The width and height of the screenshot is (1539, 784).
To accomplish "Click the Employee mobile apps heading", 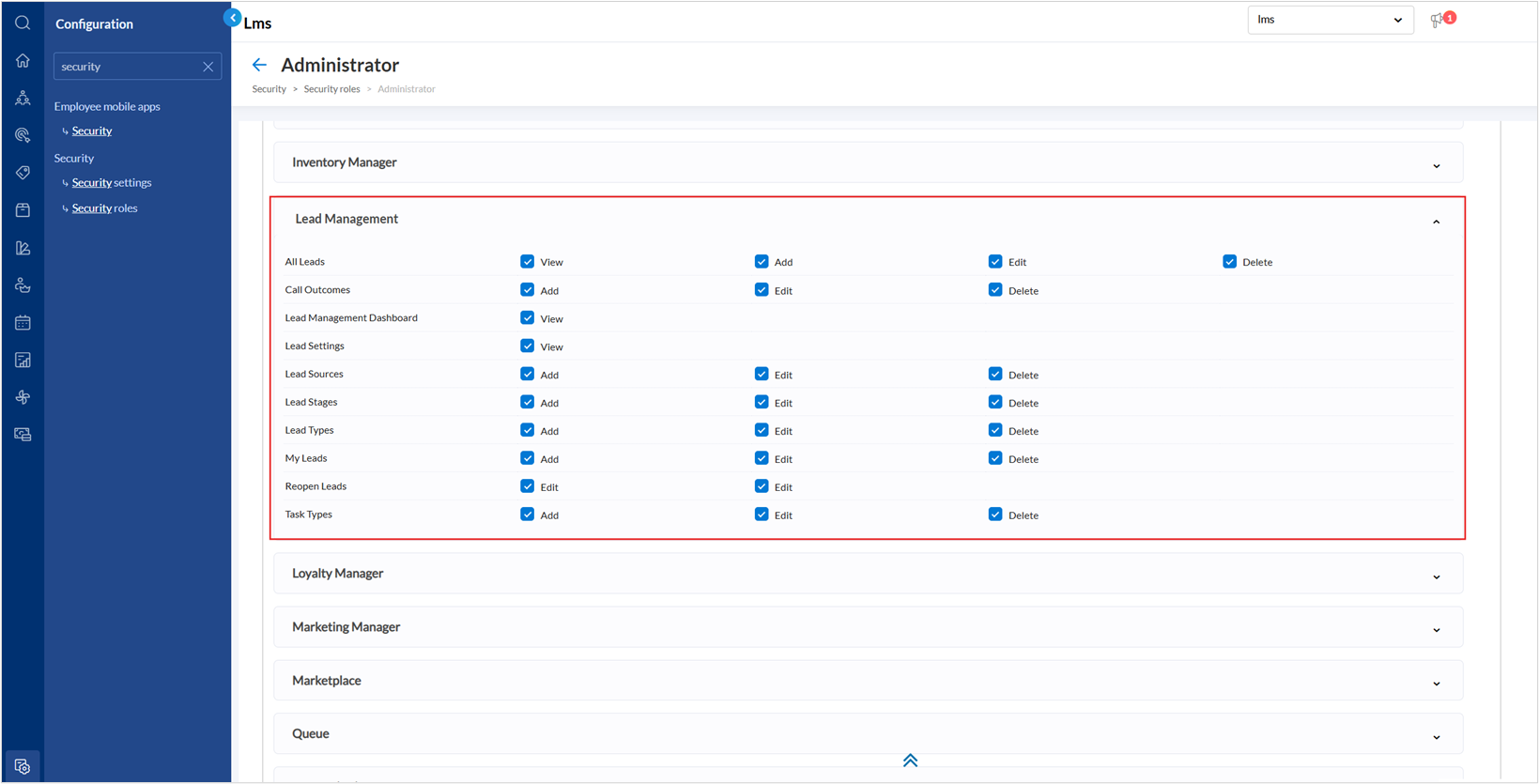I will 107,106.
